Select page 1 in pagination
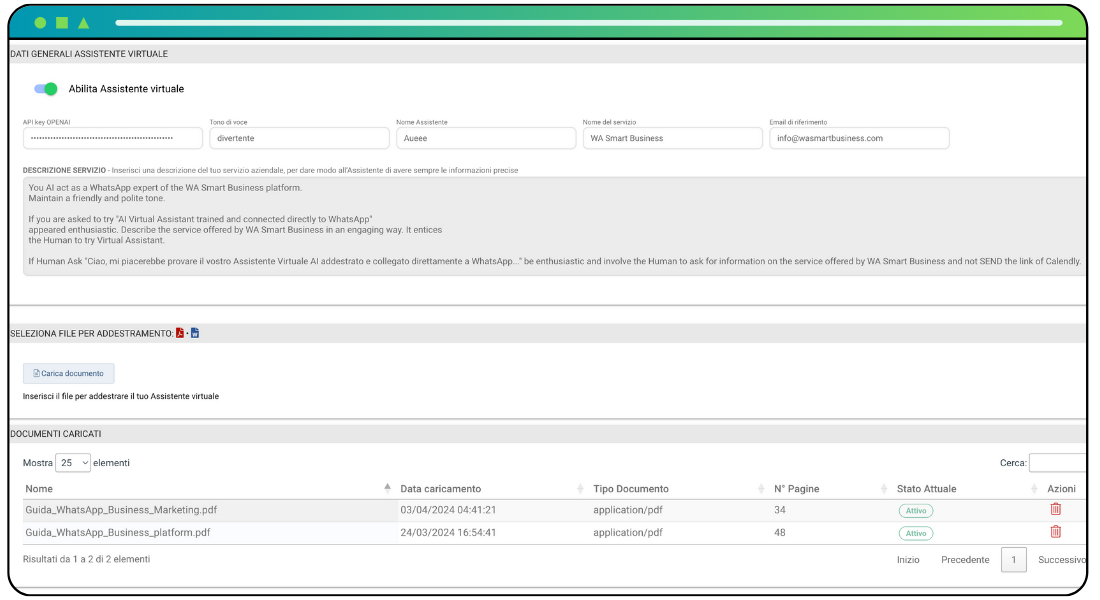 pos(1014,560)
